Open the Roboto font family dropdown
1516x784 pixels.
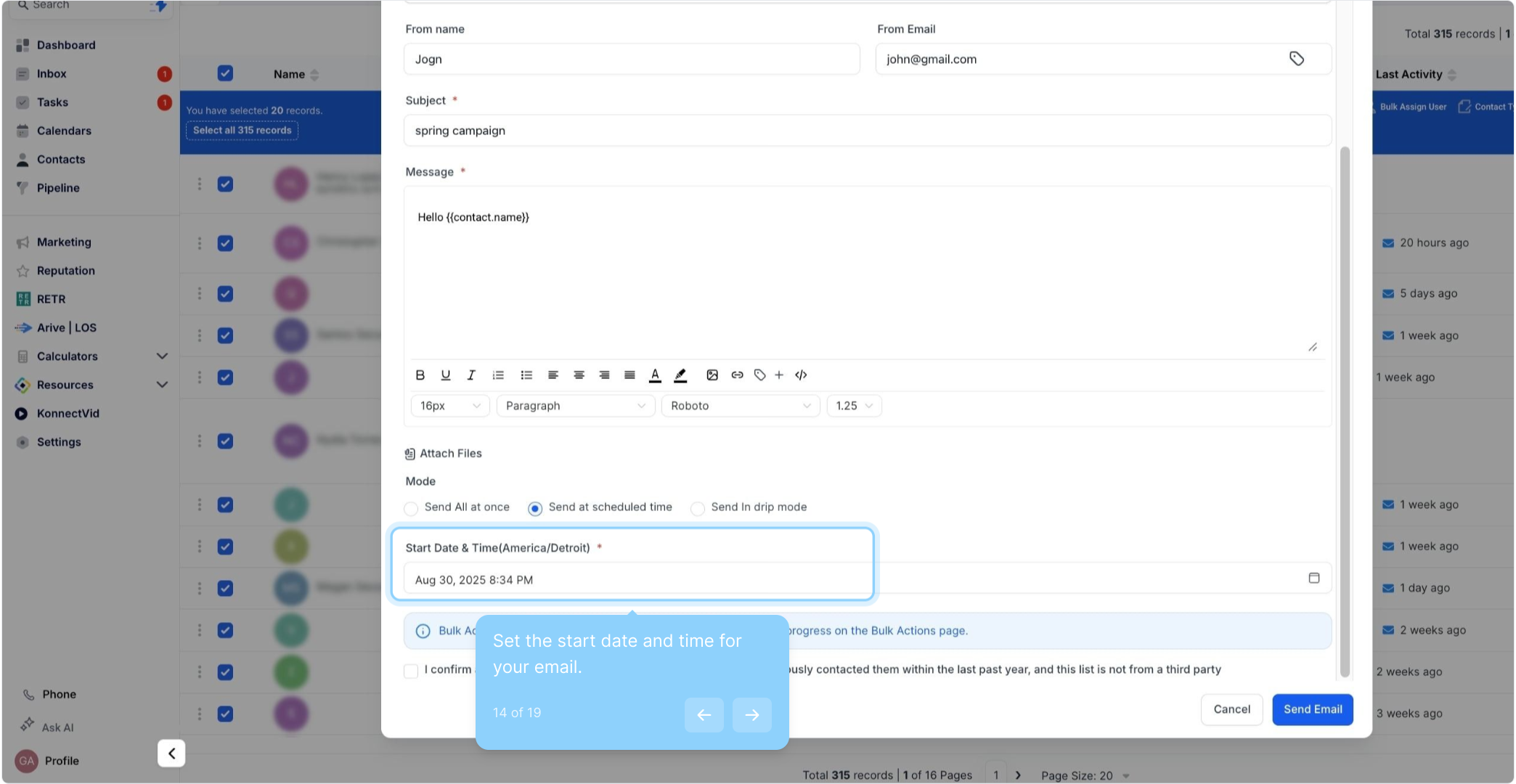pos(740,406)
